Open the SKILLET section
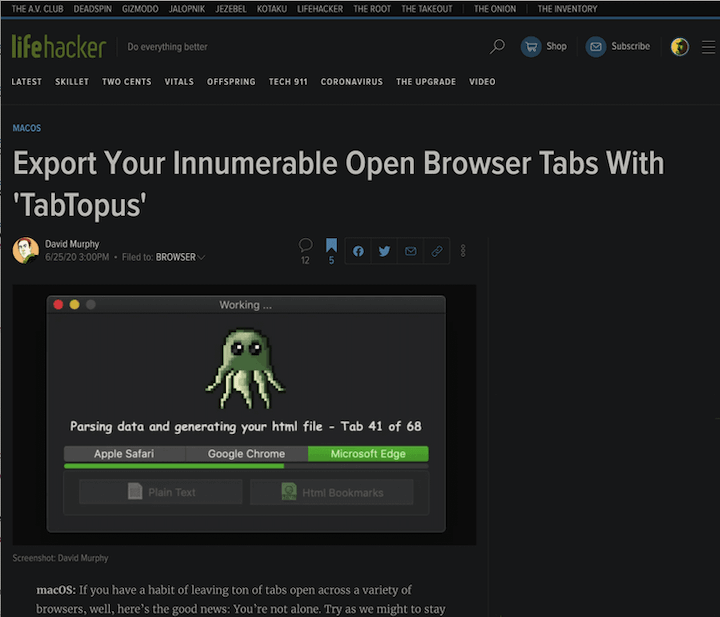This screenshot has height=617, width=720. 72,82
